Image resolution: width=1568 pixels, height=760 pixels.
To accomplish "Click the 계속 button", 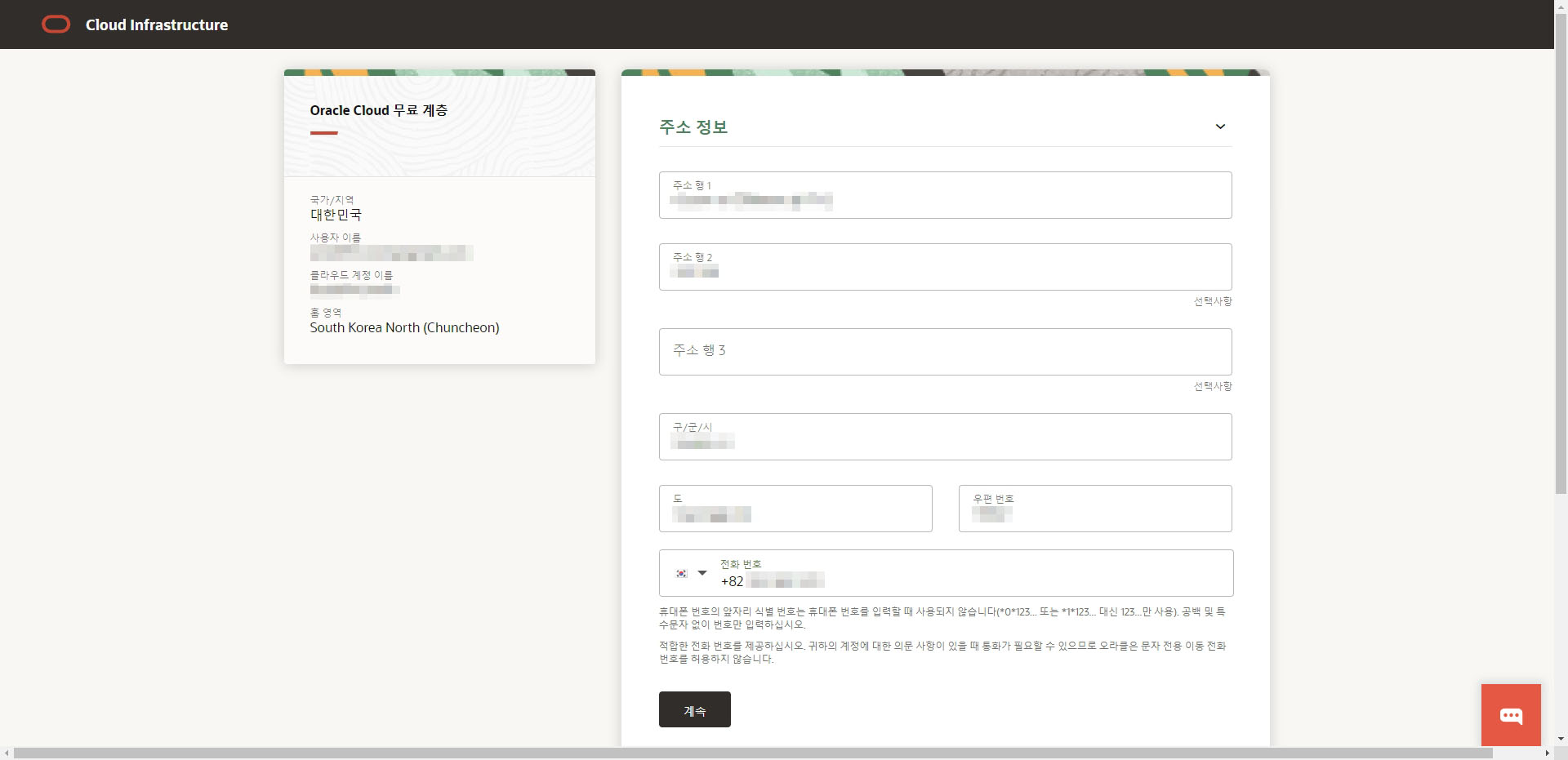I will 695,709.
